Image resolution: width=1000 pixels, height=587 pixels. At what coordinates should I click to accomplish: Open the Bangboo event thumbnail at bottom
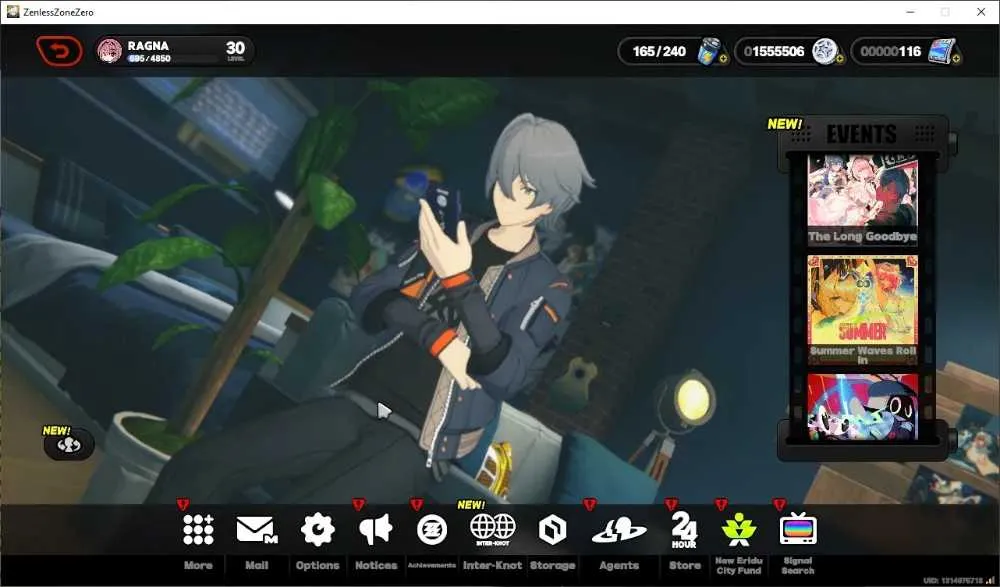[862, 406]
